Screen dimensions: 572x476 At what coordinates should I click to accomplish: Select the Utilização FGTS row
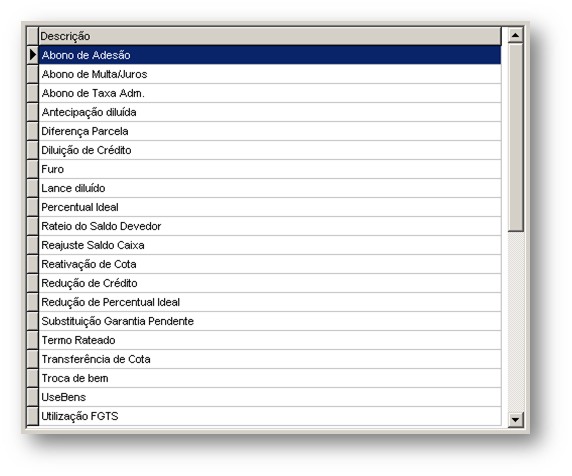[x=270, y=416]
